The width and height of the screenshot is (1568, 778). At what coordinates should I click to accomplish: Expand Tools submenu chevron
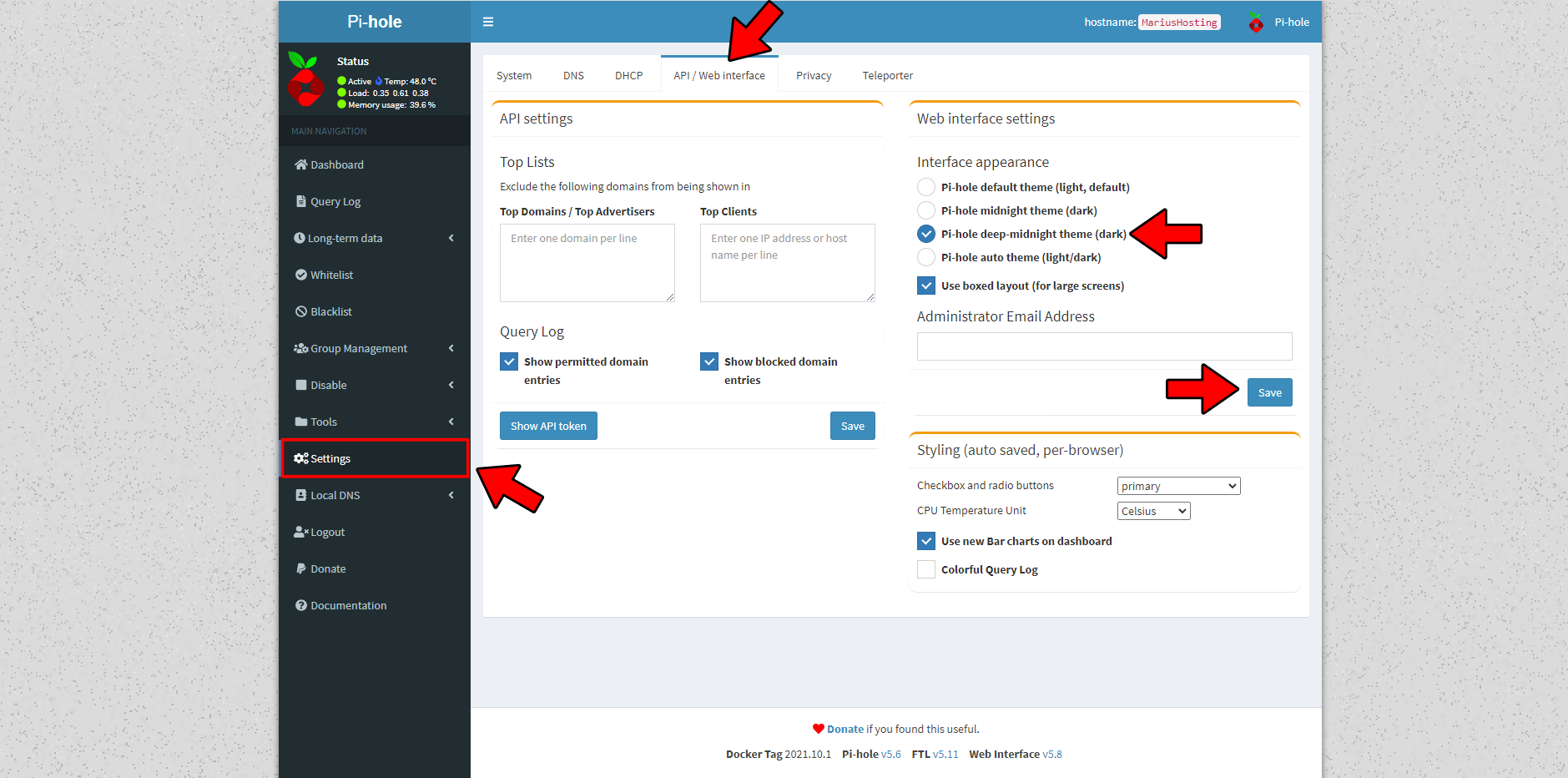[x=451, y=422]
